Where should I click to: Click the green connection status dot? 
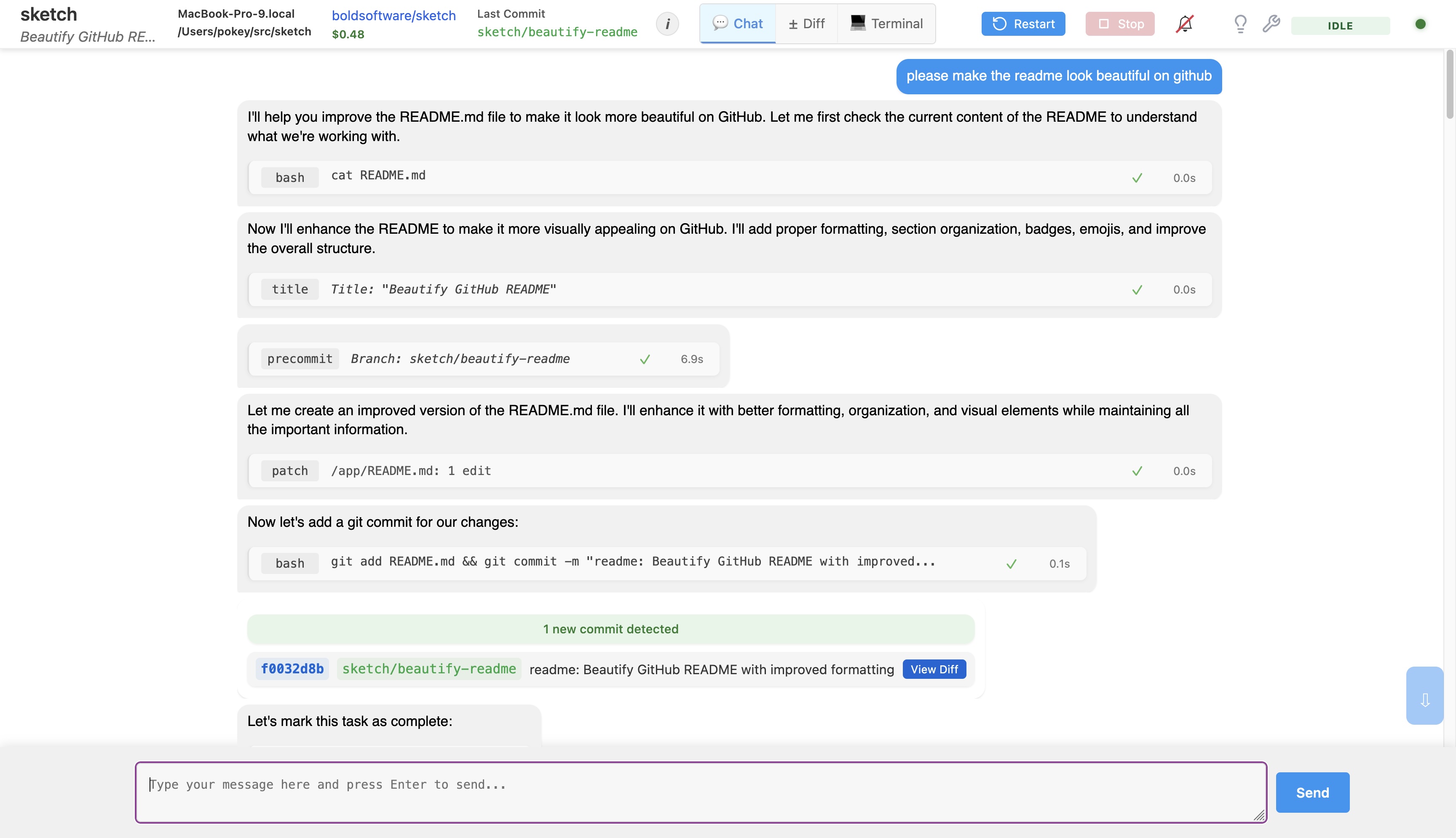[1420, 24]
